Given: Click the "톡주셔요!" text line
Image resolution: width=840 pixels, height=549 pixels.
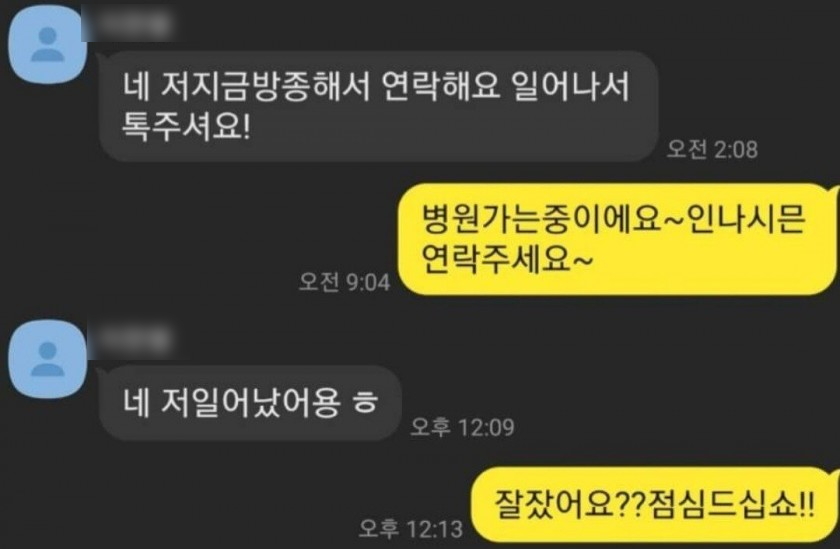Looking at the screenshot, I should coord(186,127).
